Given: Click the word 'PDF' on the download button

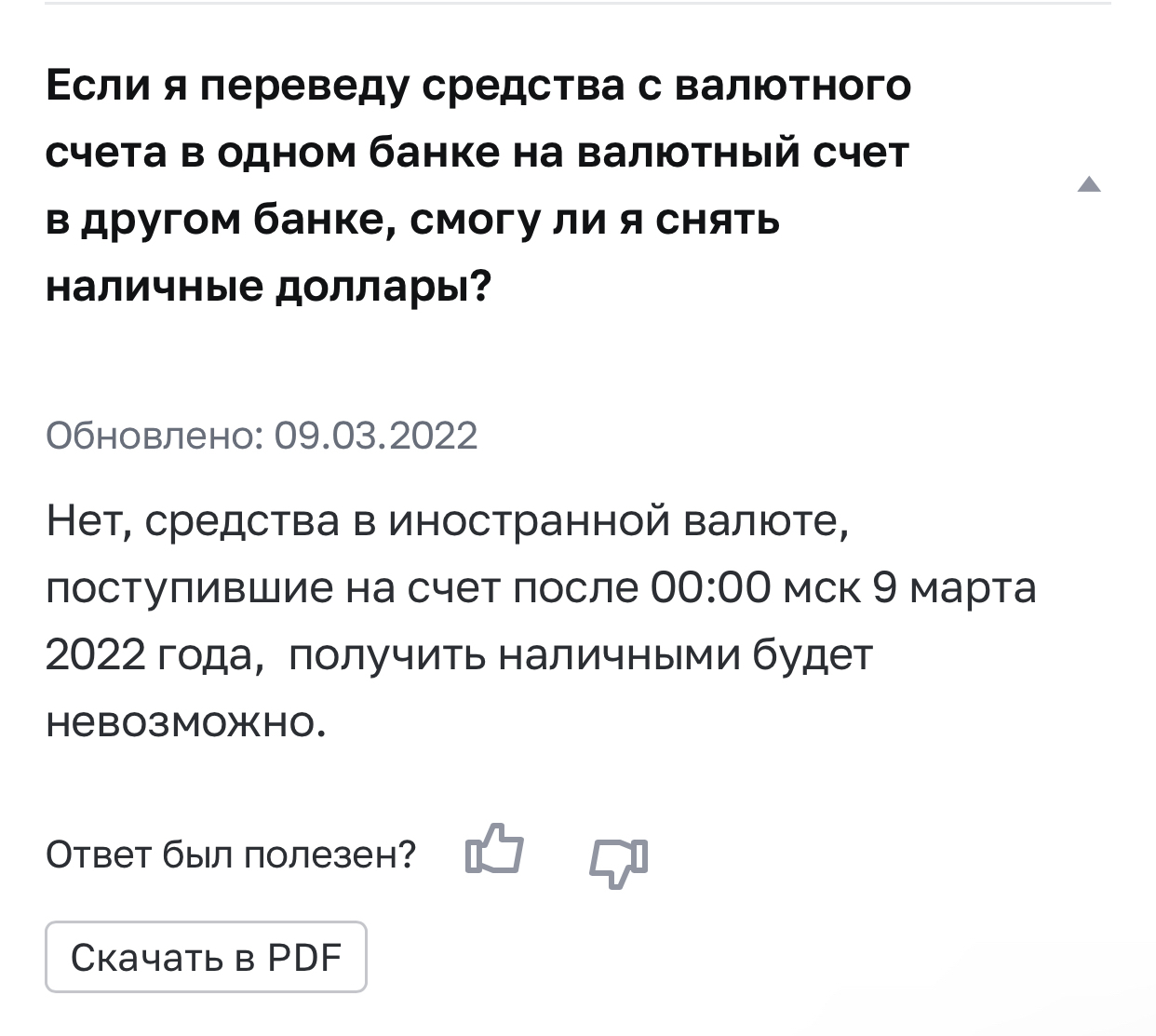Looking at the screenshot, I should click(305, 957).
